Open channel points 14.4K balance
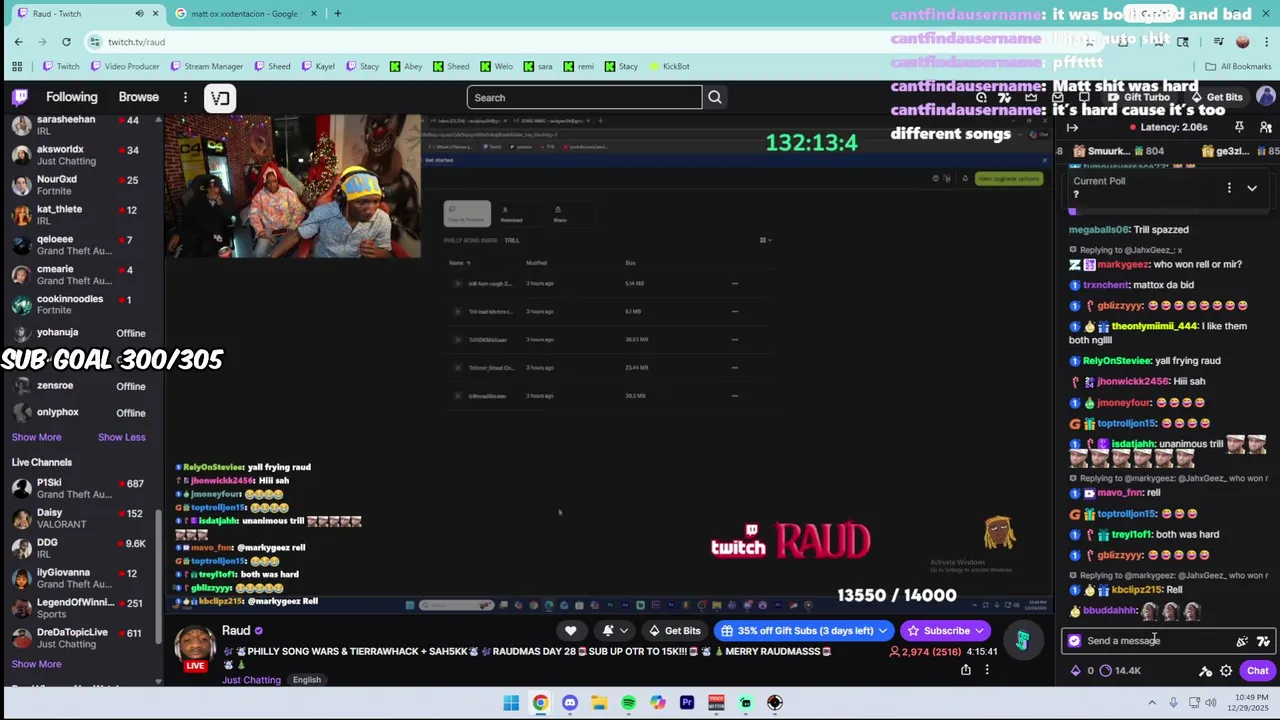1280x720 pixels. click(x=1120, y=671)
